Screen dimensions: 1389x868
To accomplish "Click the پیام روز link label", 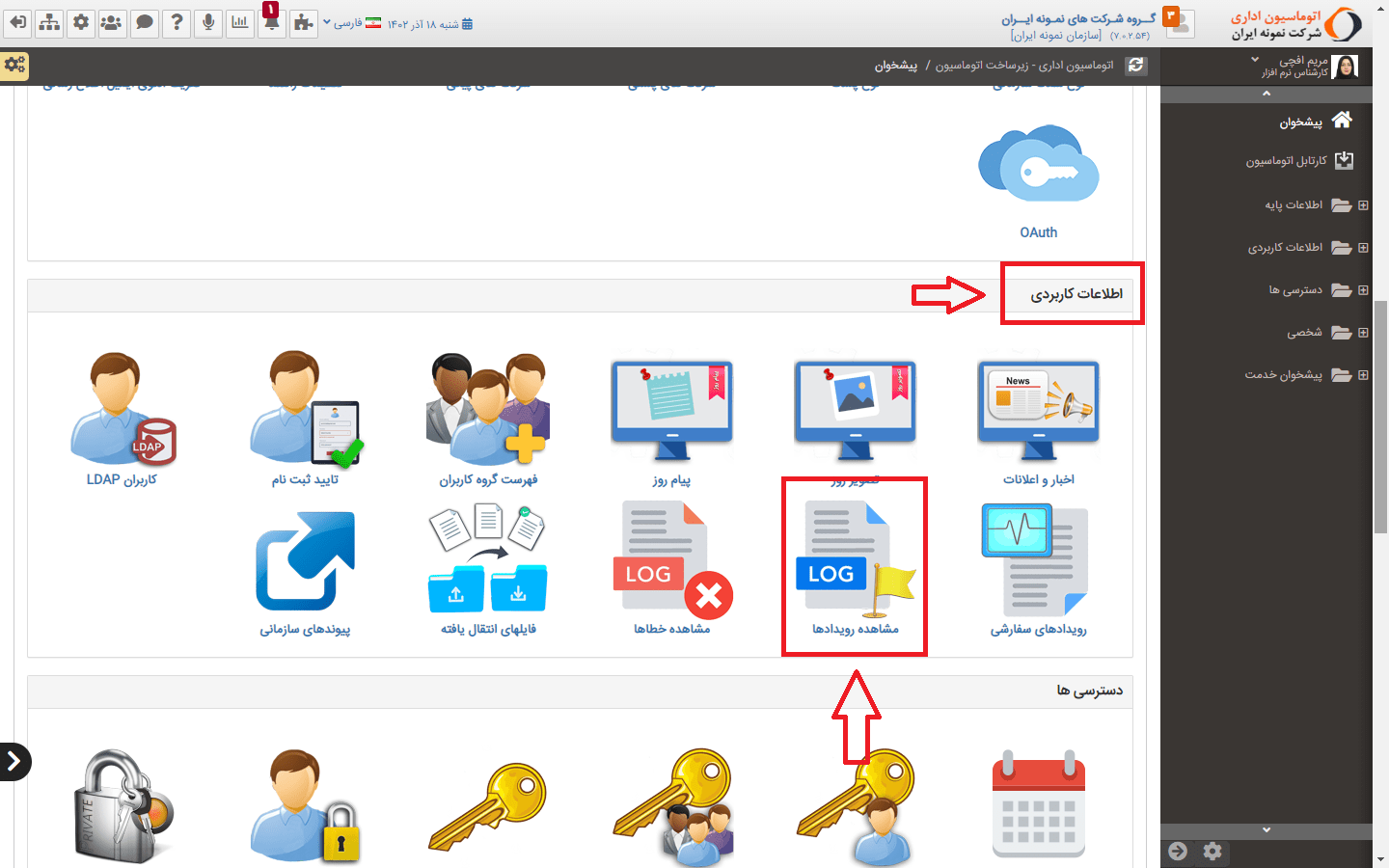I will pyautogui.click(x=671, y=479).
